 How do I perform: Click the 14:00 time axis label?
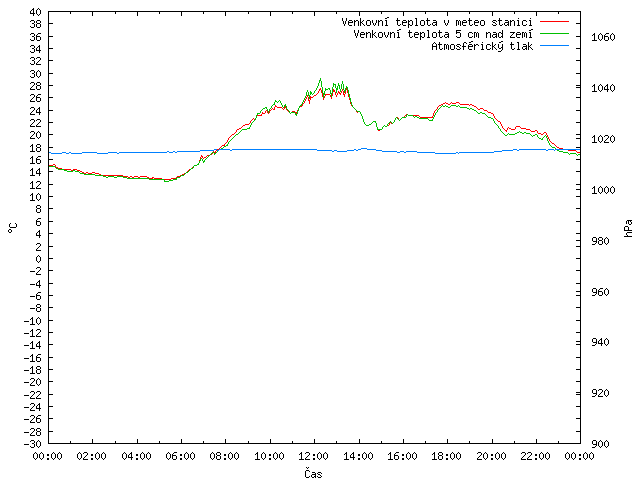tap(358, 456)
